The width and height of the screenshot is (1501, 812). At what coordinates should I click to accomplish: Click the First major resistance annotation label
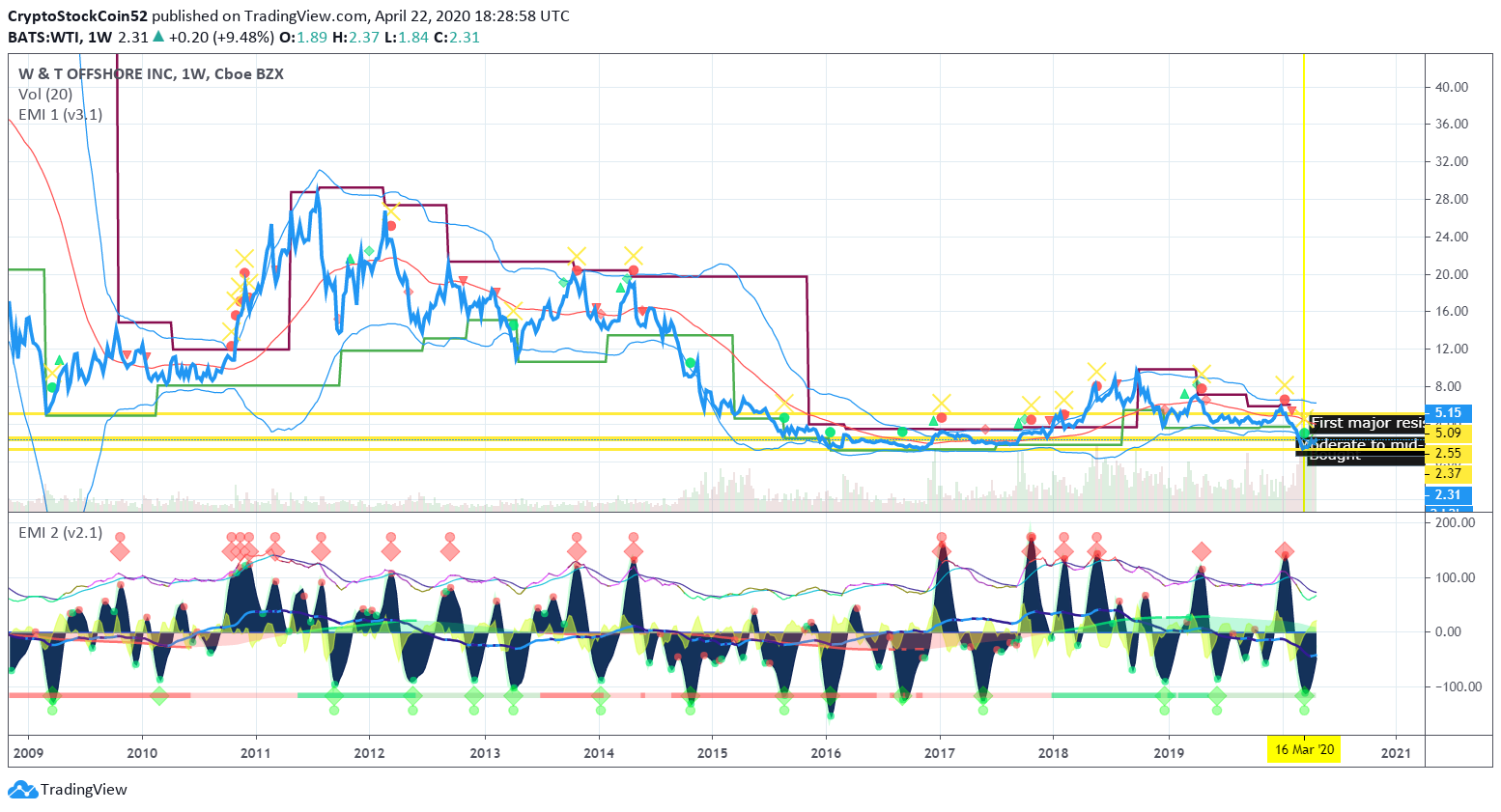tap(1367, 423)
